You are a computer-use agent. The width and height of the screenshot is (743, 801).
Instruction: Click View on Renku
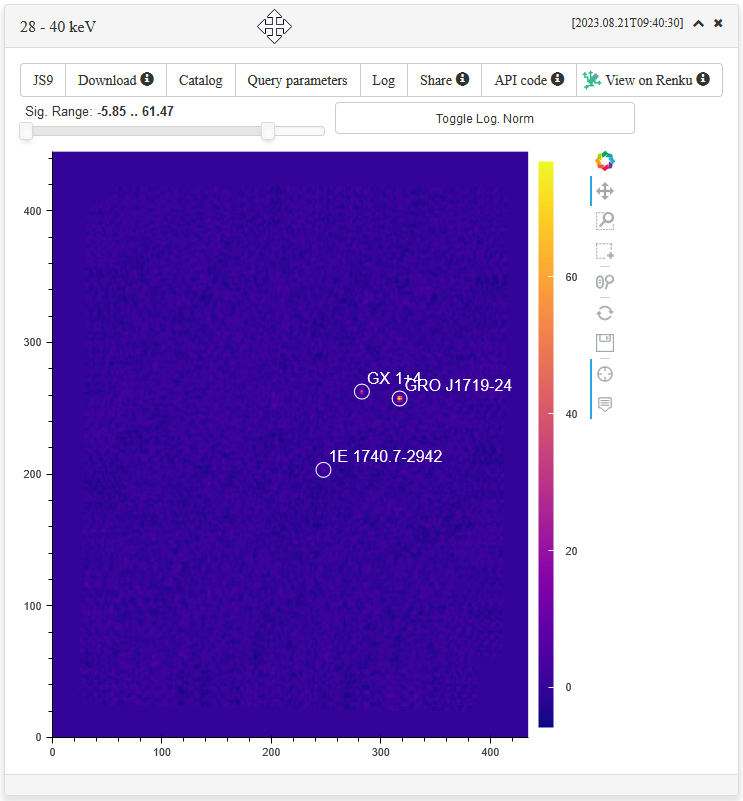649,80
